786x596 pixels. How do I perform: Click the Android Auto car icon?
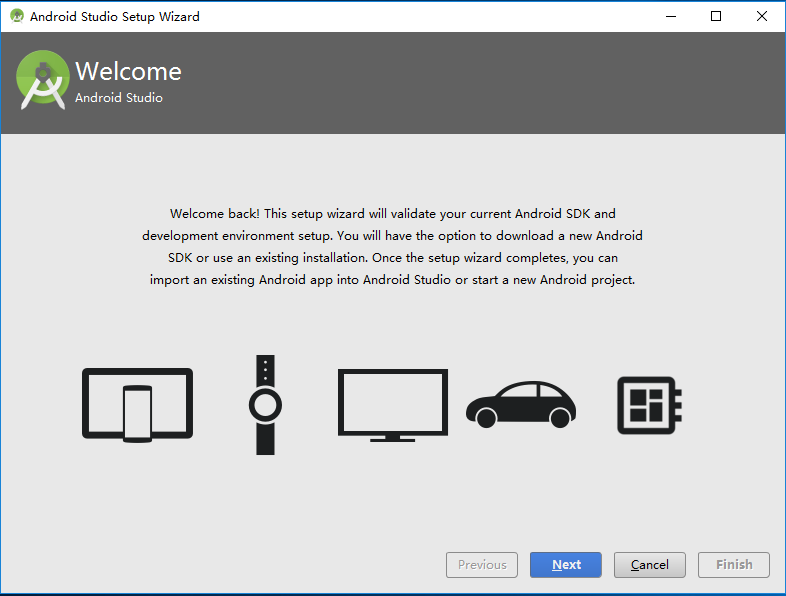(521, 405)
